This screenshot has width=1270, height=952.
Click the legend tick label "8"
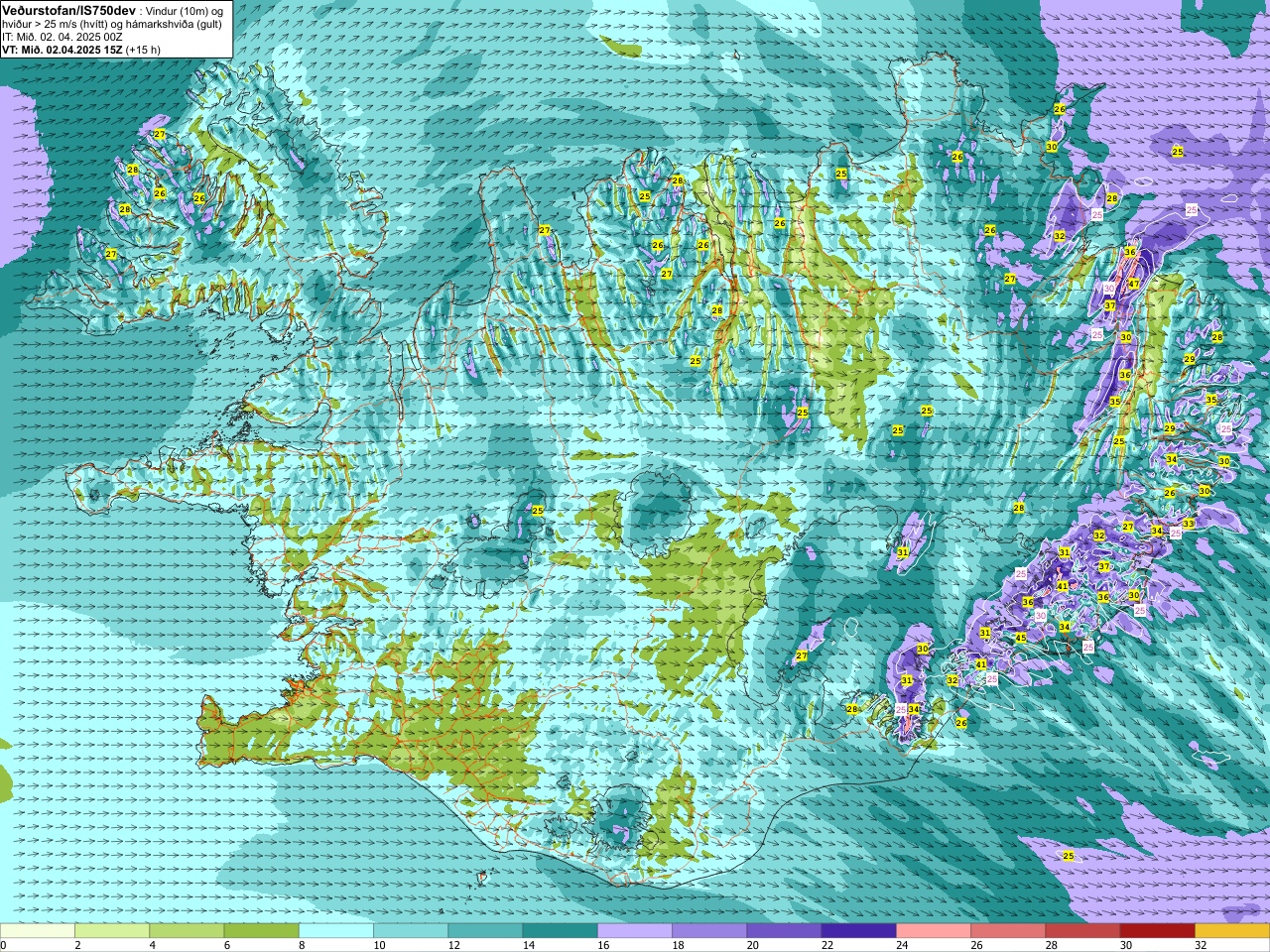coord(301,945)
